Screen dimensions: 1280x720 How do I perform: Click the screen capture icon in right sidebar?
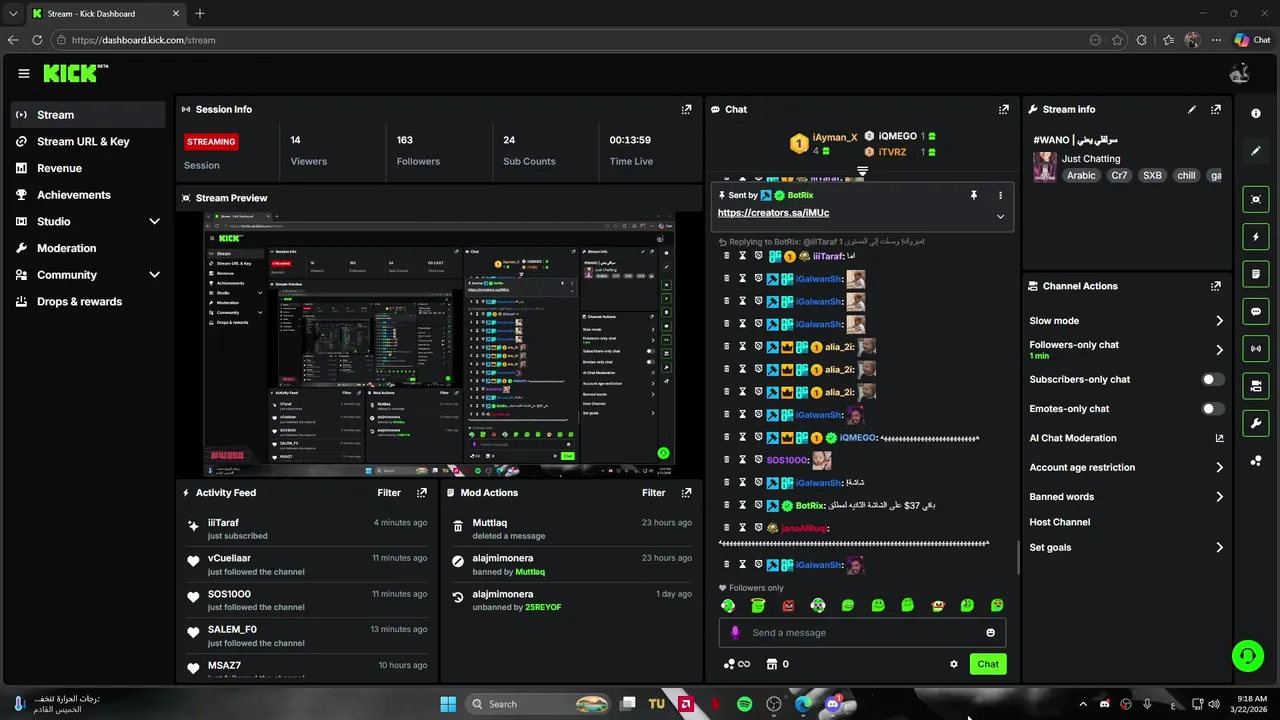1256,199
